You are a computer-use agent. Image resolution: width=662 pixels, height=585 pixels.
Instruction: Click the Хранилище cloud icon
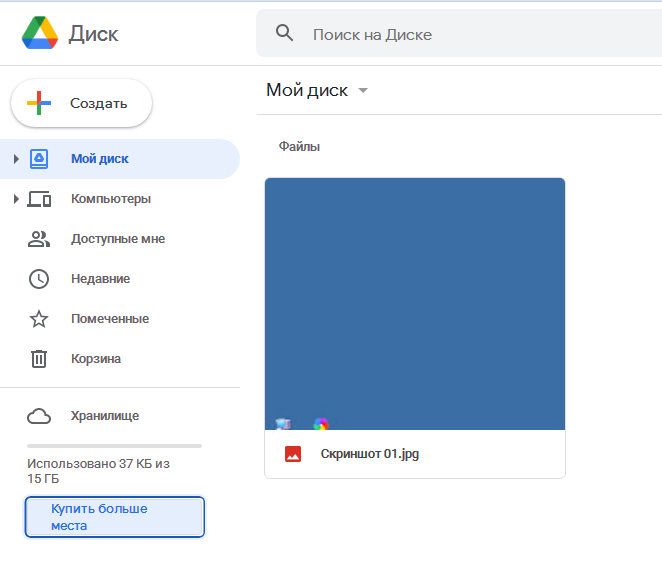pos(39,416)
